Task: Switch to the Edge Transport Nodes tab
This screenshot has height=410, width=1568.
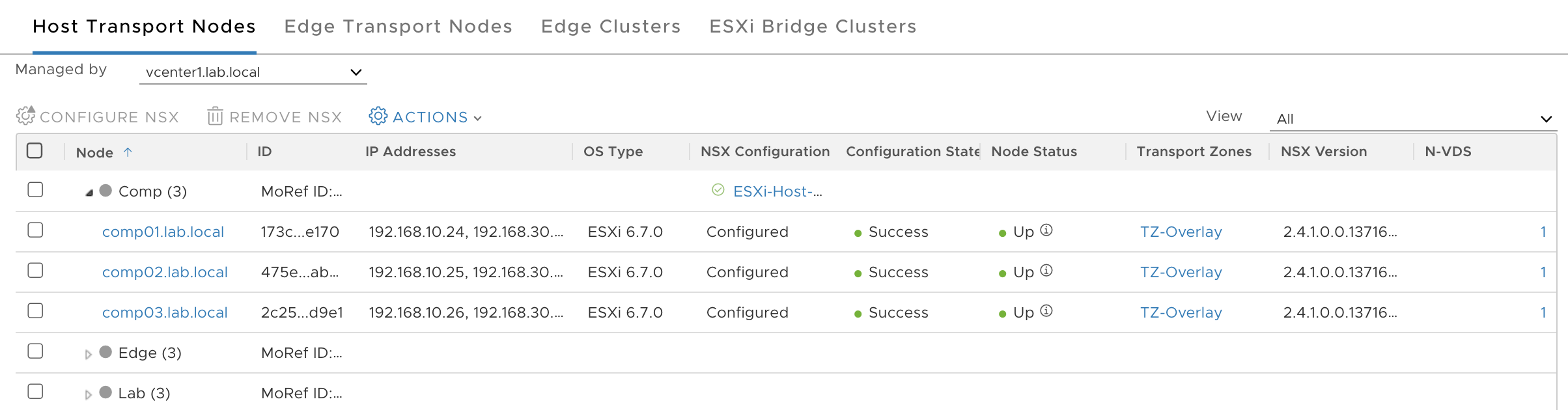Action: click(398, 26)
